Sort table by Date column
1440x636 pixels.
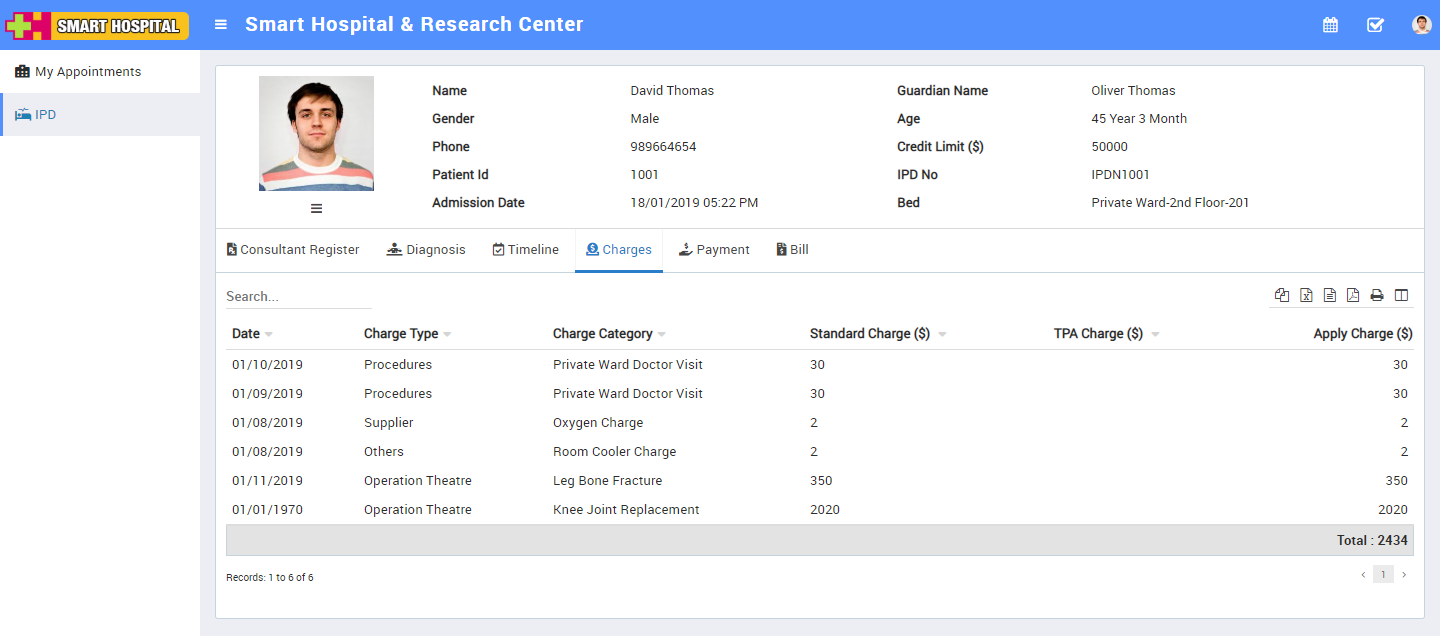246,334
